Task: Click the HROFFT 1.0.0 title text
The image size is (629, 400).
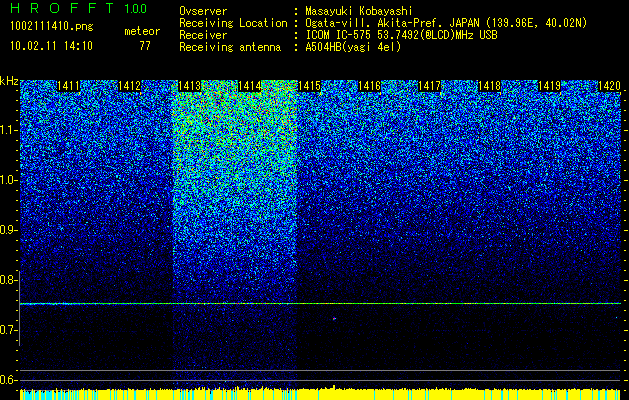Action: 78,8
